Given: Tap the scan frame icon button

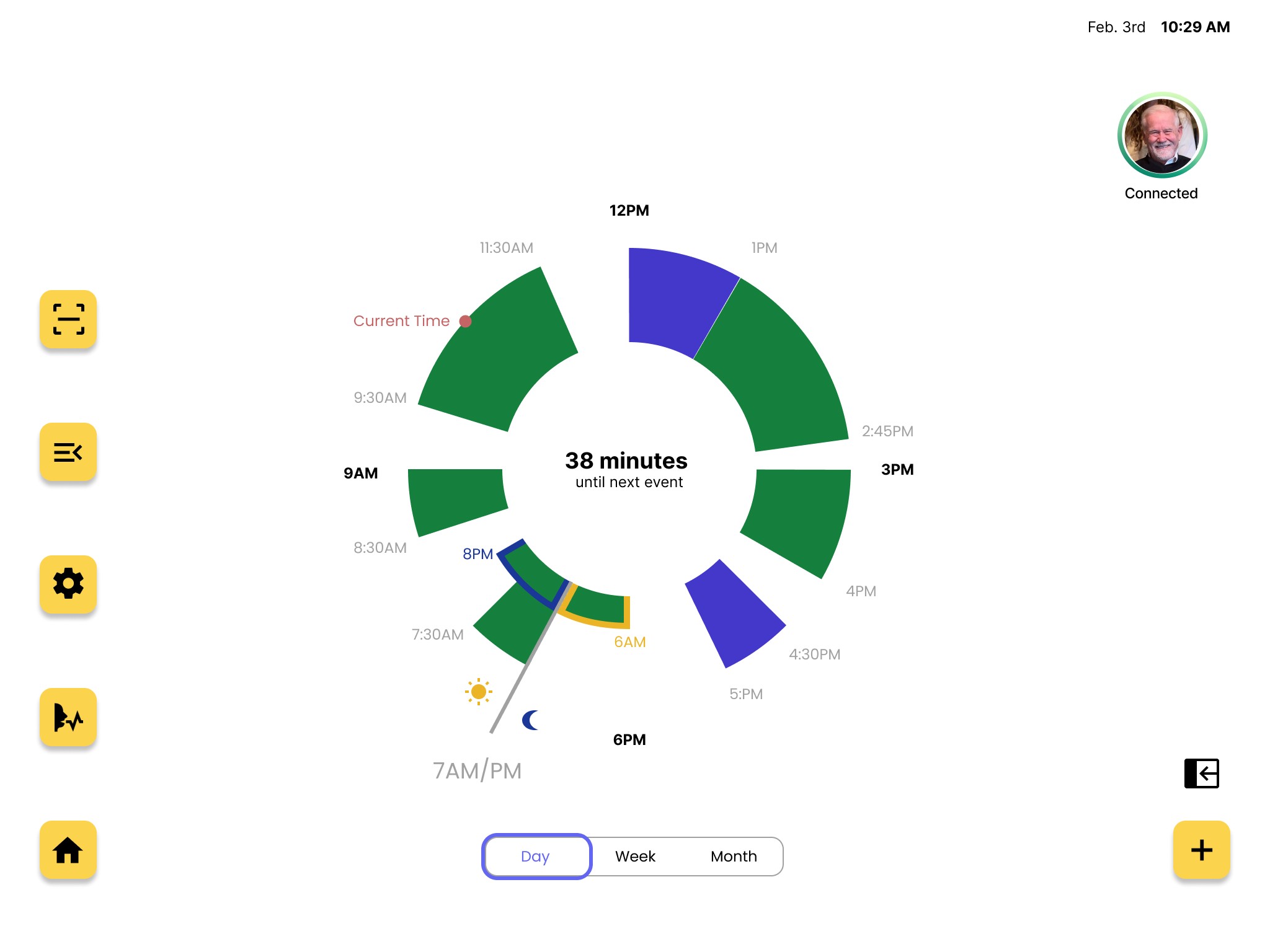Looking at the screenshot, I should click(x=68, y=319).
